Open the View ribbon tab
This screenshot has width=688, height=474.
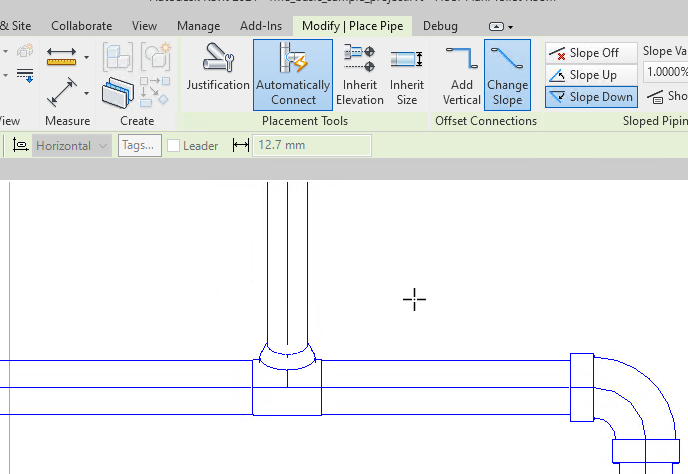click(144, 26)
